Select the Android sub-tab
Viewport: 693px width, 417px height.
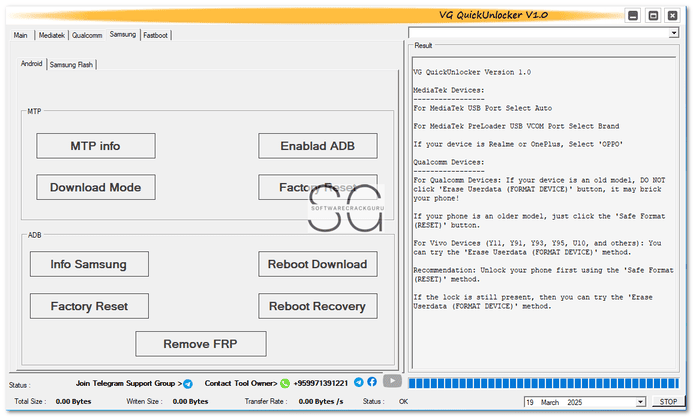tap(31, 64)
